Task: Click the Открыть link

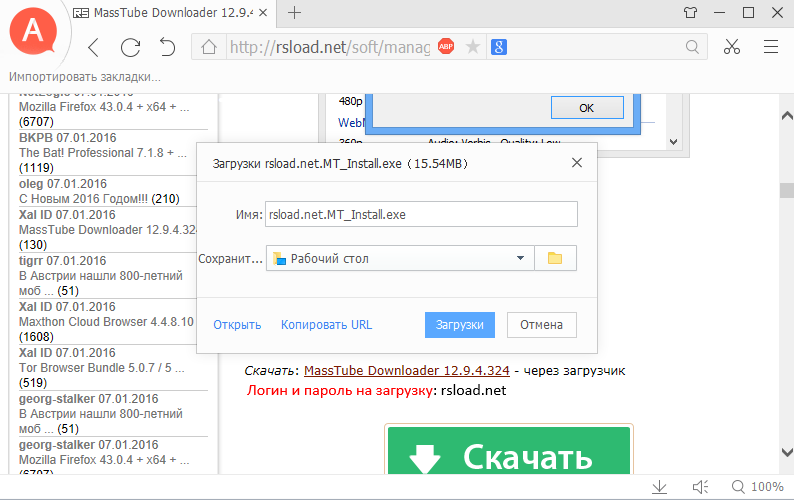Action: click(x=237, y=325)
